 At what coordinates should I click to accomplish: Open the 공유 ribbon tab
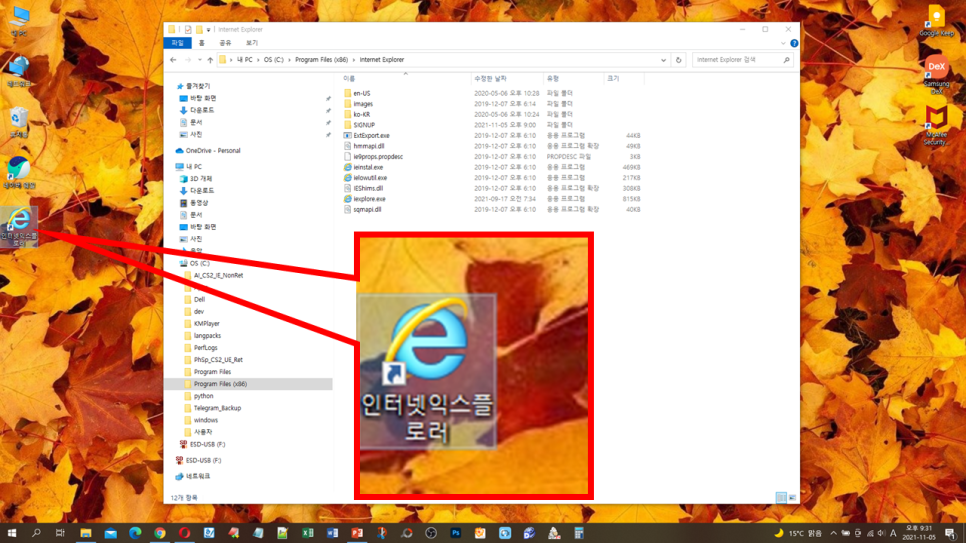(225, 43)
